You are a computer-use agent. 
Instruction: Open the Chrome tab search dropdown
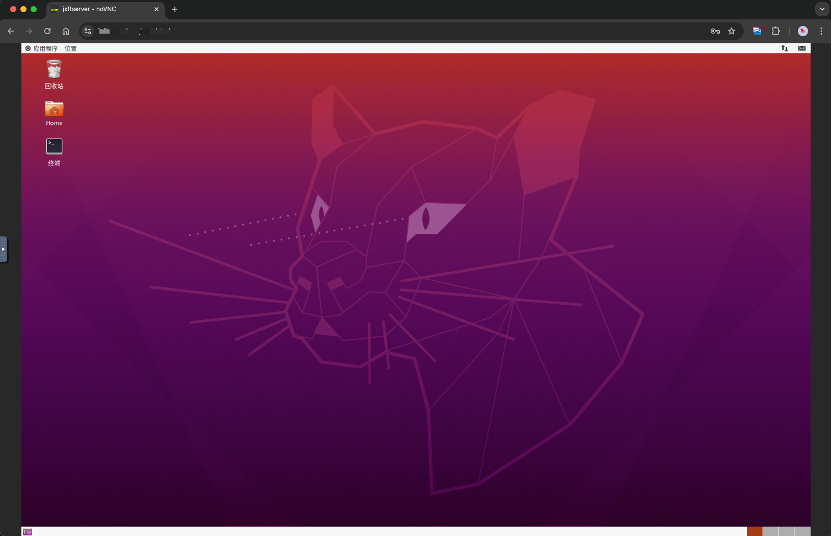pos(821,9)
